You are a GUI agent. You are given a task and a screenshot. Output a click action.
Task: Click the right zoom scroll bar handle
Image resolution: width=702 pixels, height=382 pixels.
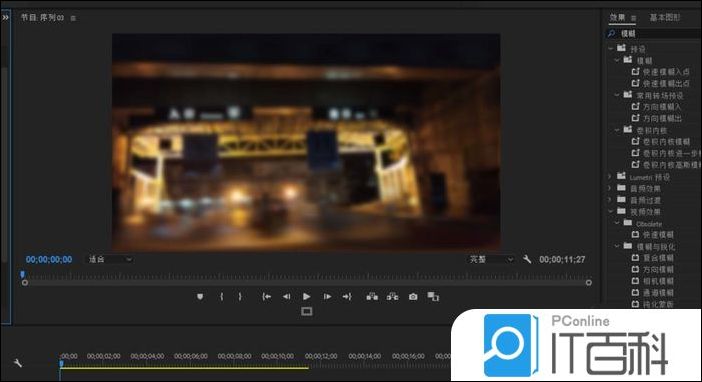[x=589, y=283]
